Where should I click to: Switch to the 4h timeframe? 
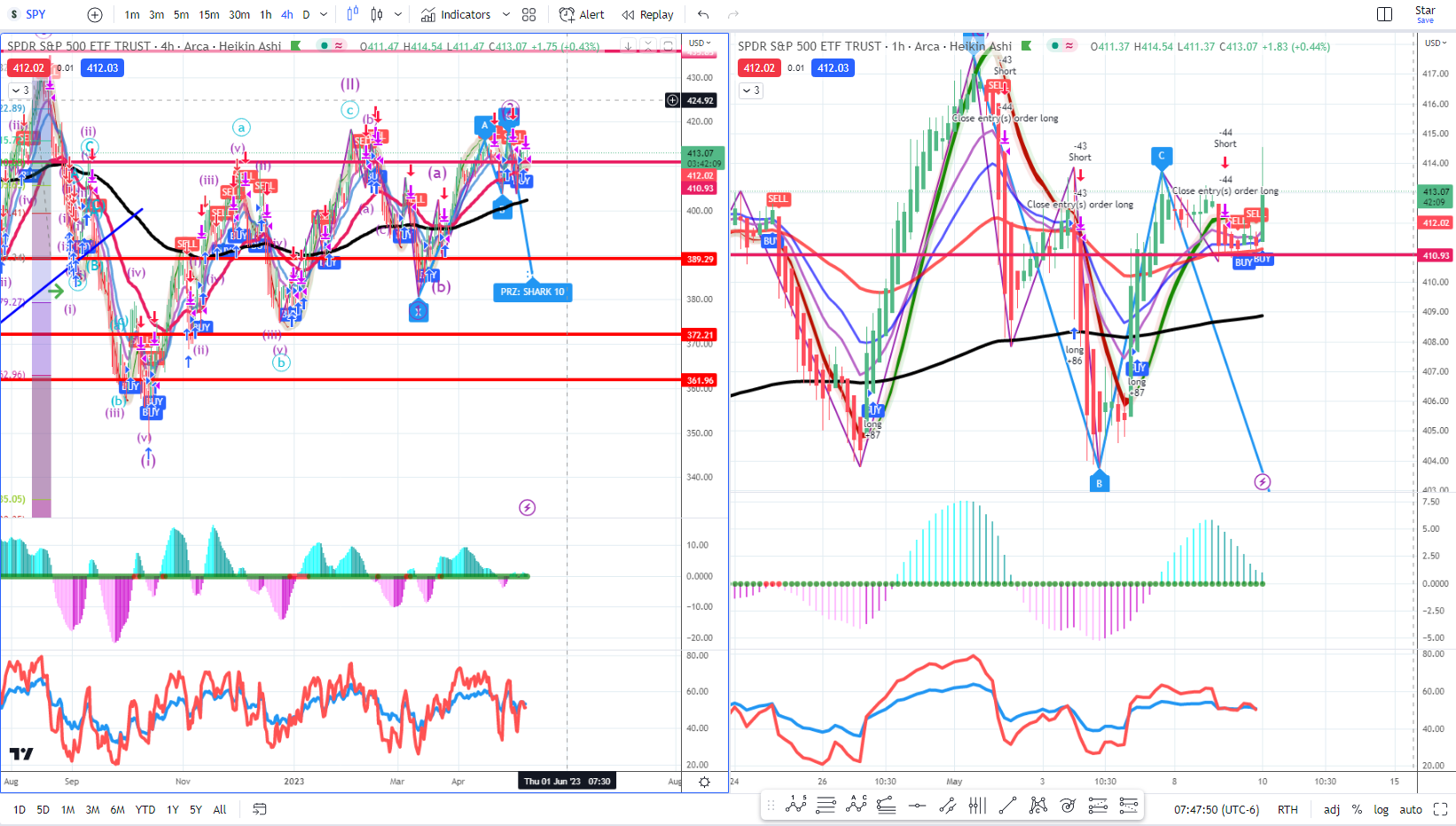point(287,14)
